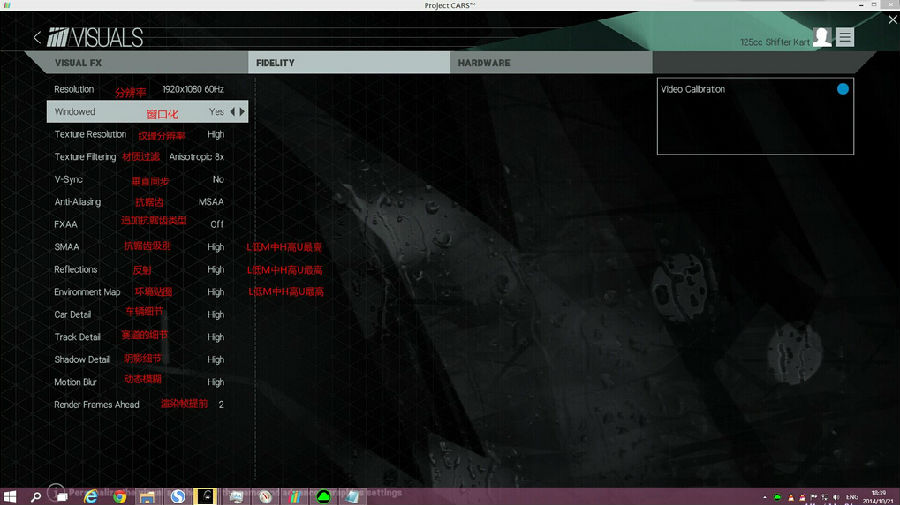This screenshot has width=900, height=505.
Task: Go back using the arrow beside VISUALS
Action: tap(37, 38)
